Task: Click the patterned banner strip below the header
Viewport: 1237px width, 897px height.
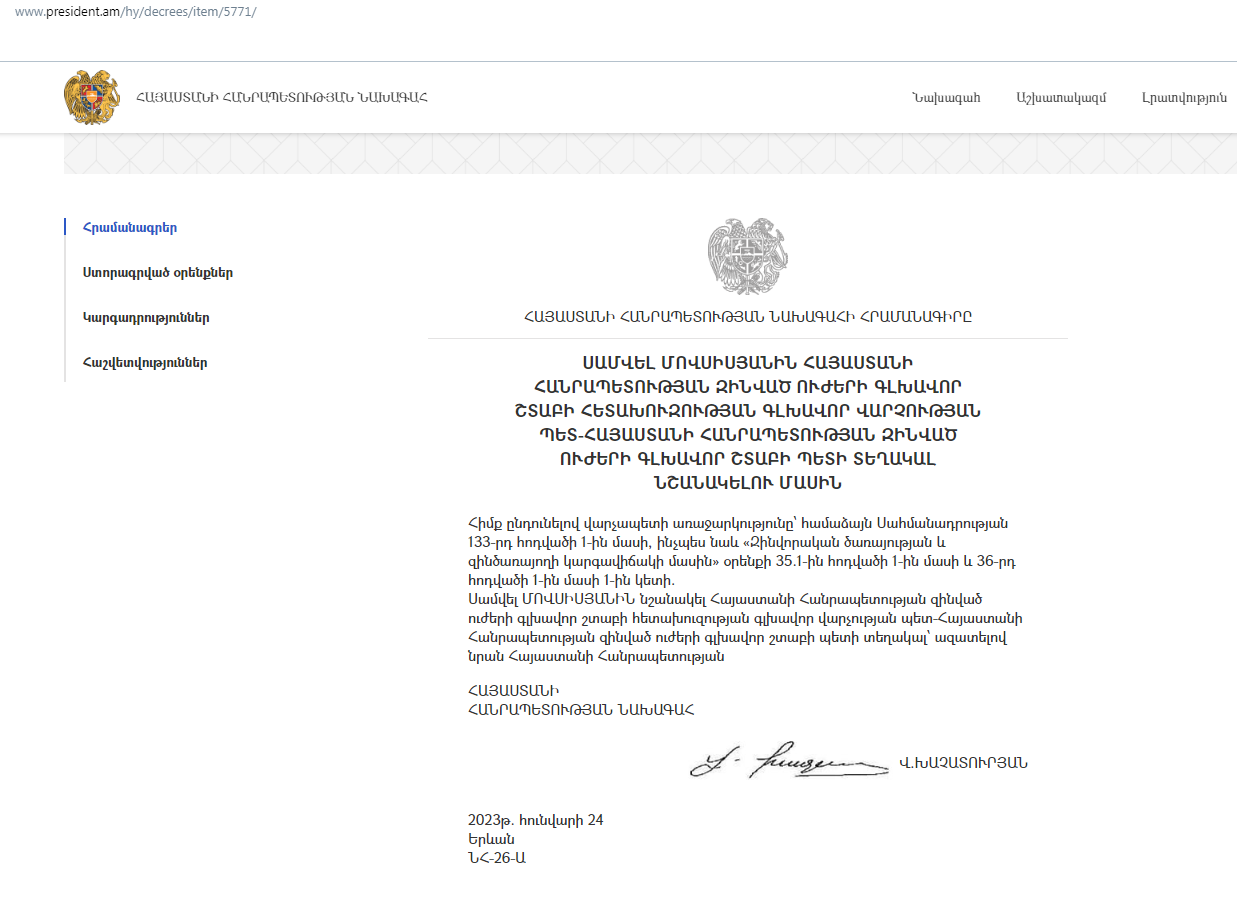Action: click(650, 154)
